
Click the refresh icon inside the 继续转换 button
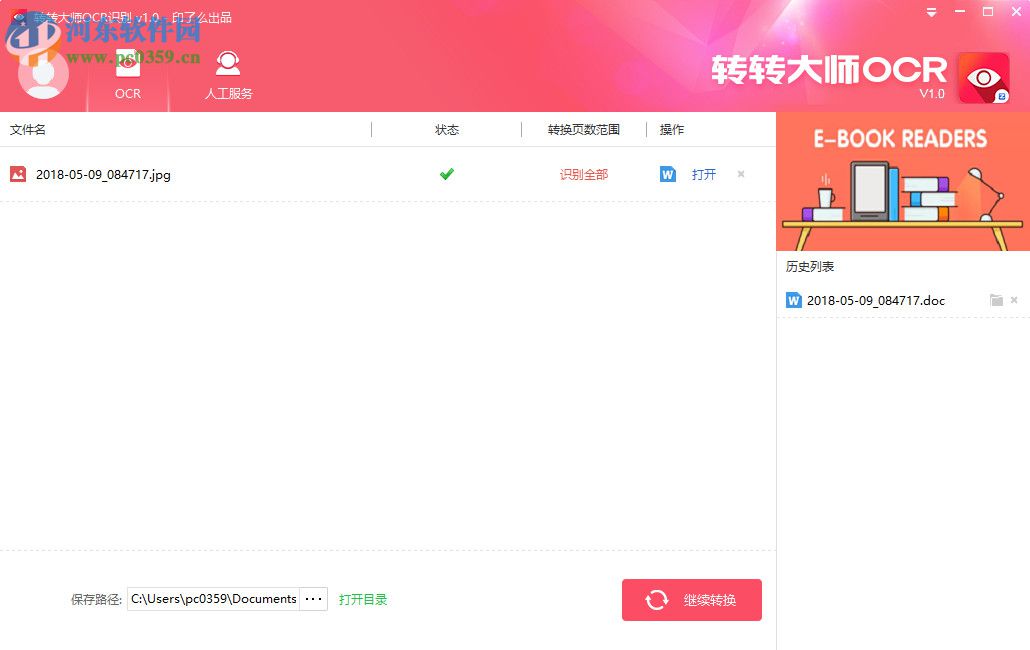coord(657,599)
